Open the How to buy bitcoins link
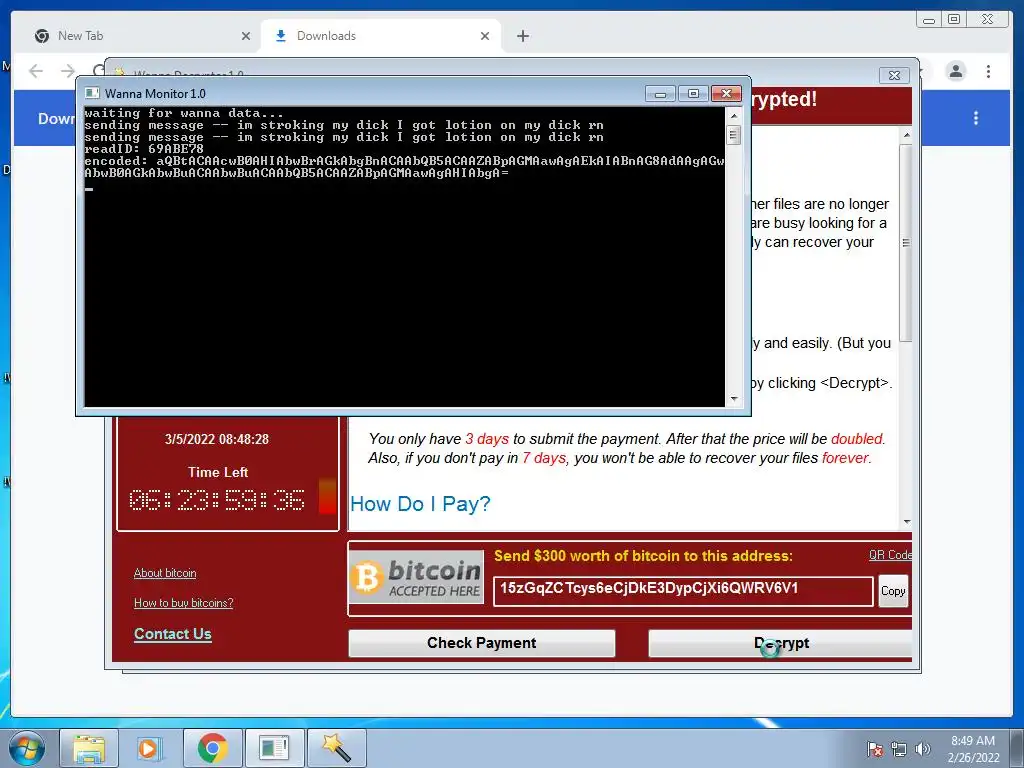Image resolution: width=1024 pixels, height=768 pixels. tap(184, 603)
